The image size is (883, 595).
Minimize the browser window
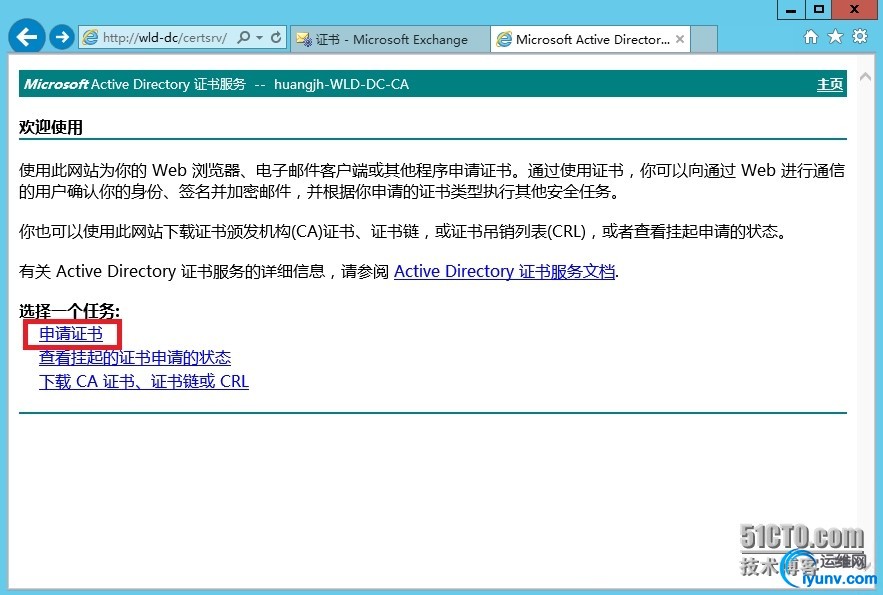pyautogui.click(x=791, y=10)
